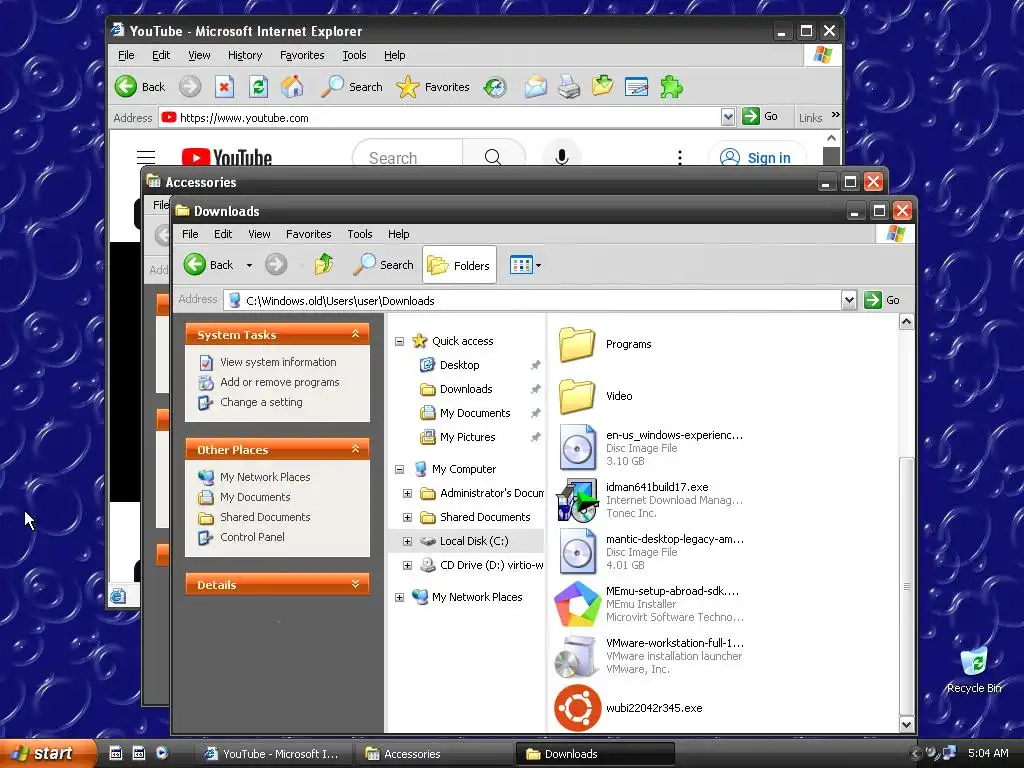Screen dimensions: 1024x768
Task: Click Back in the Internet Explorer toolbar
Action: coord(140,87)
